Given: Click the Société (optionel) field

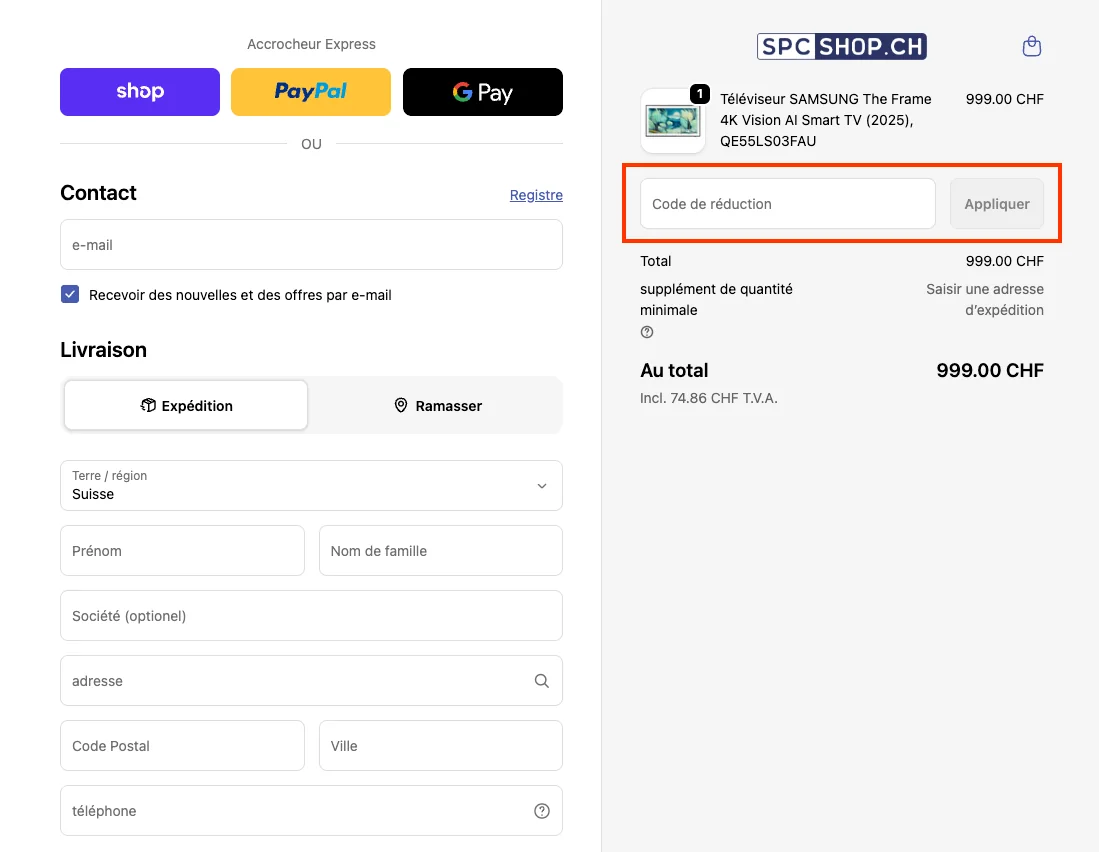Looking at the screenshot, I should (311, 615).
